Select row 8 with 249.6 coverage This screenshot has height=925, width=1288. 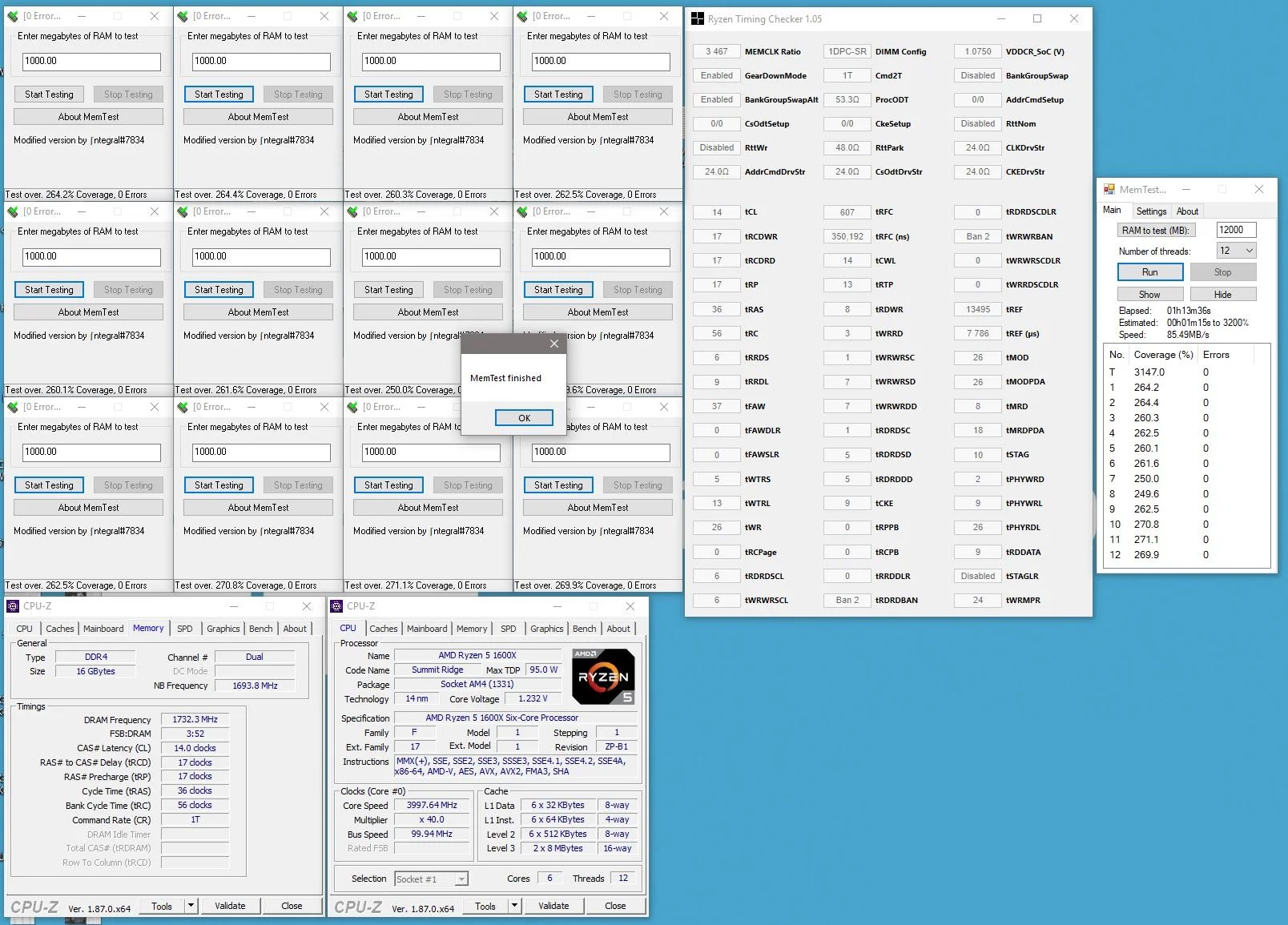click(1186, 494)
